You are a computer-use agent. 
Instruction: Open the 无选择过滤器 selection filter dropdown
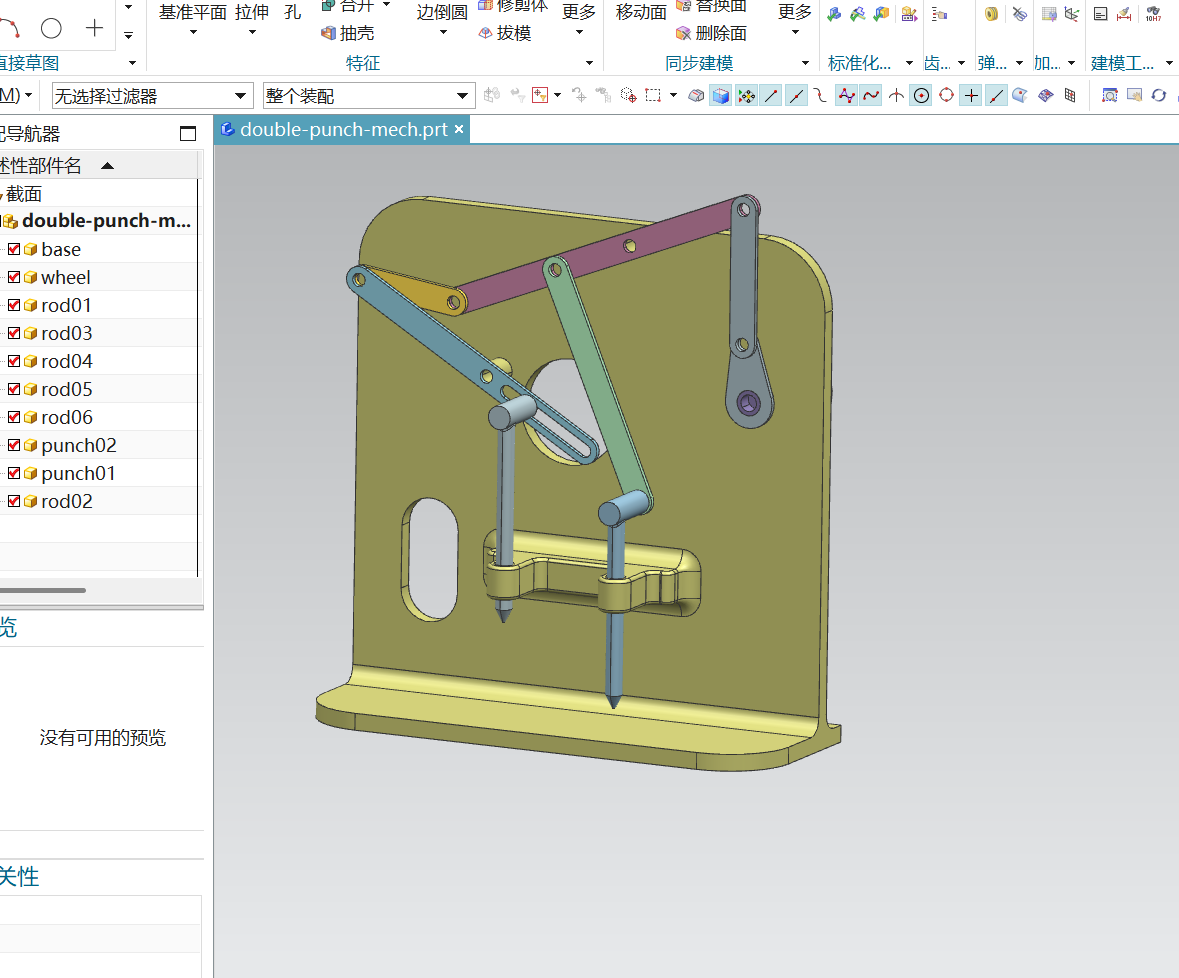(241, 96)
